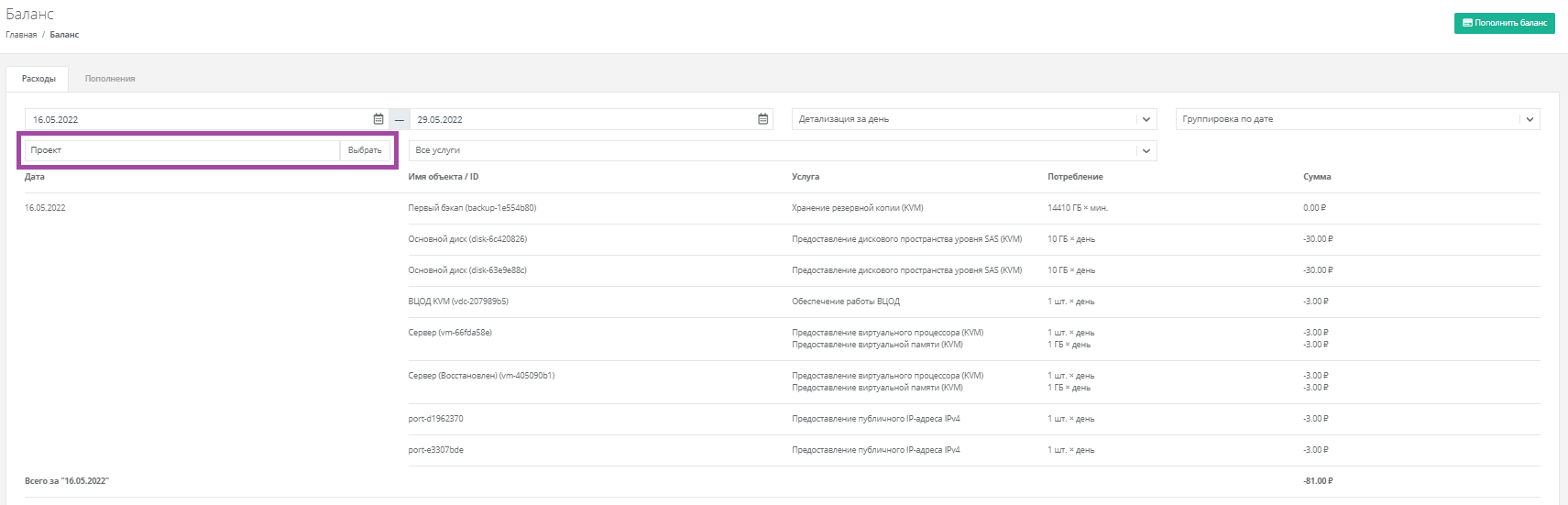
Task: Expand the Группировка по дате dropdown
Action: (x=1357, y=119)
